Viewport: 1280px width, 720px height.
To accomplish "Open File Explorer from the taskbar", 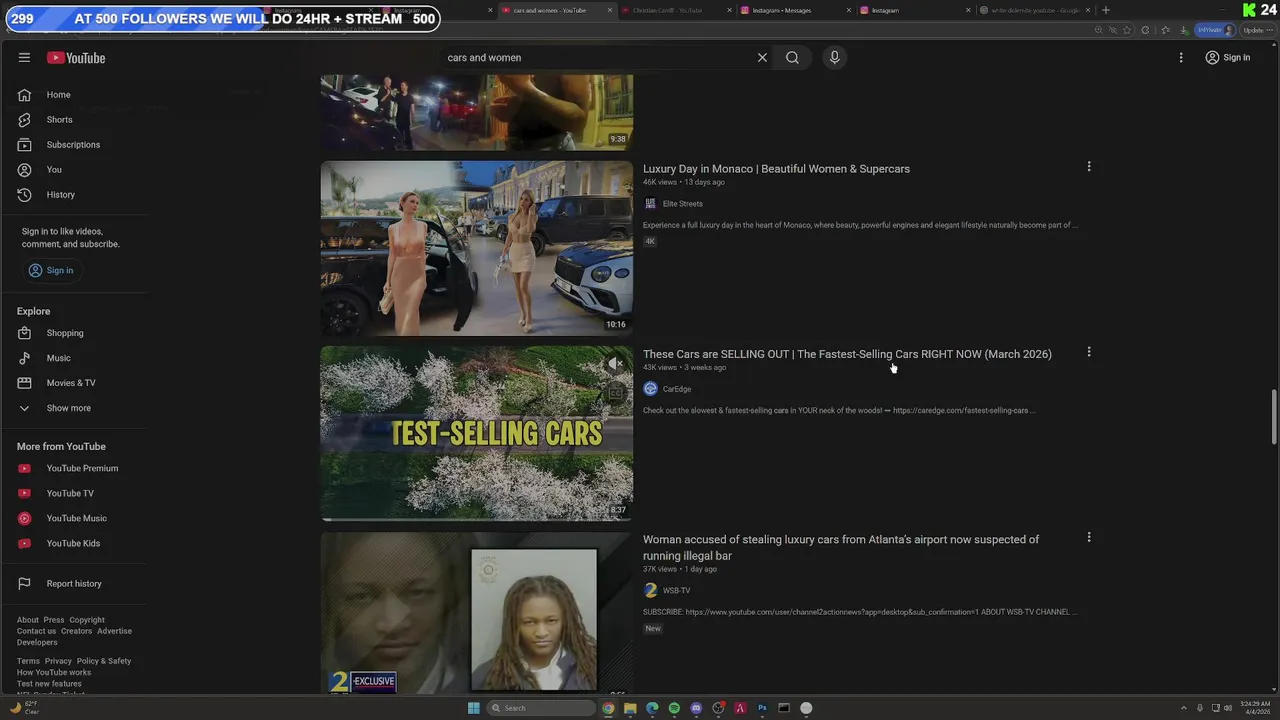I will click(x=630, y=708).
